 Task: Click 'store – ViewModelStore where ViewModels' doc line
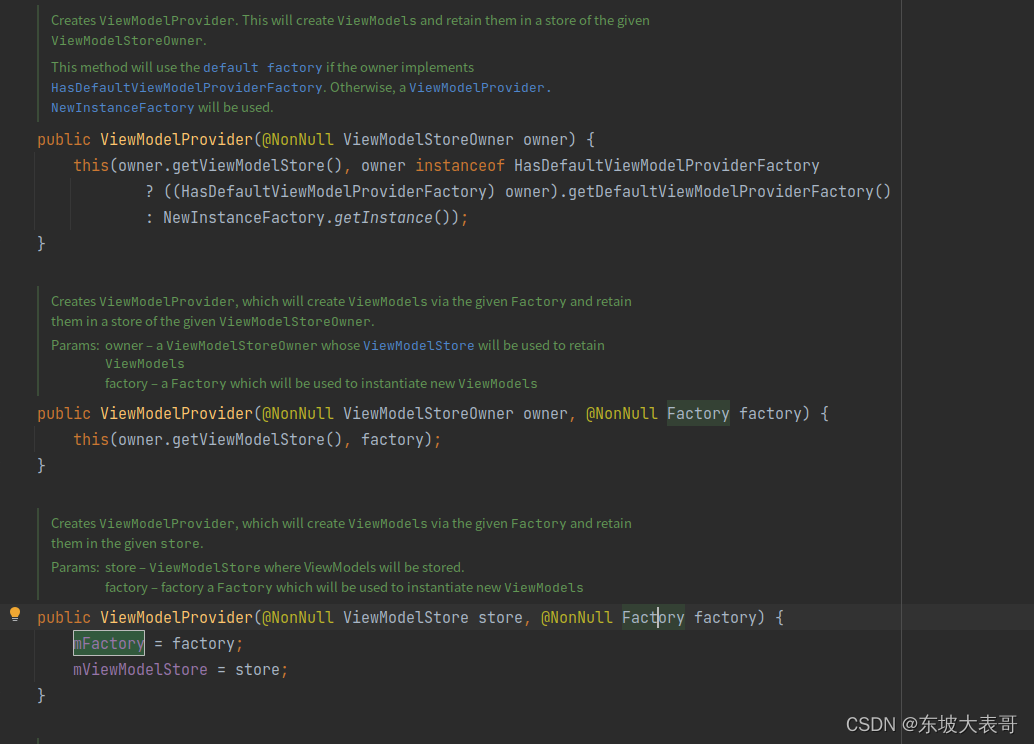click(x=284, y=568)
